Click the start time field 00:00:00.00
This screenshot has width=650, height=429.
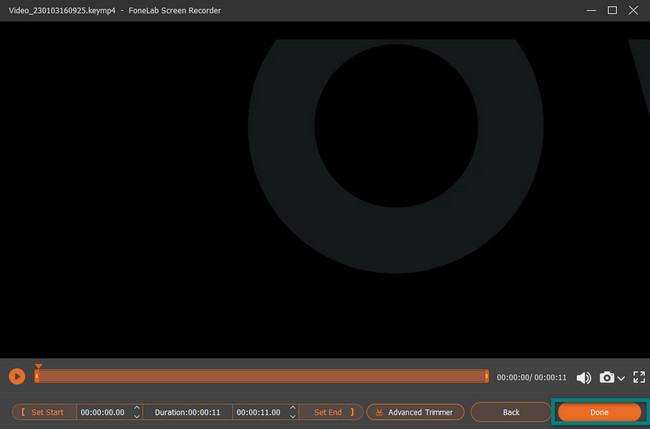pyautogui.click(x=102, y=412)
